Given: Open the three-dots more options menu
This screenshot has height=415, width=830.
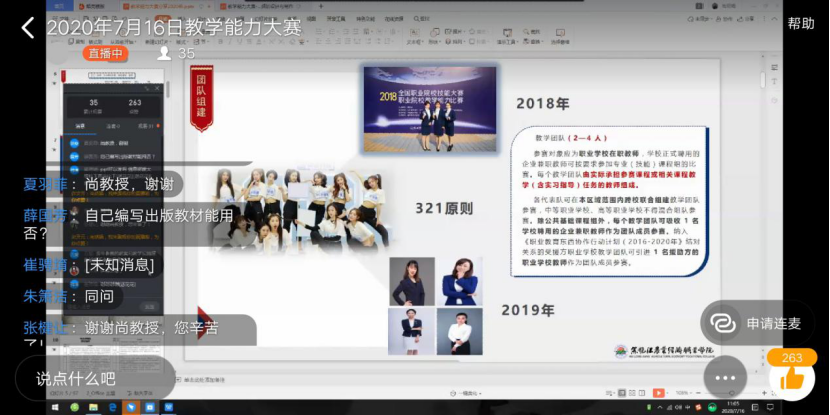Looking at the screenshot, I should 725,379.
